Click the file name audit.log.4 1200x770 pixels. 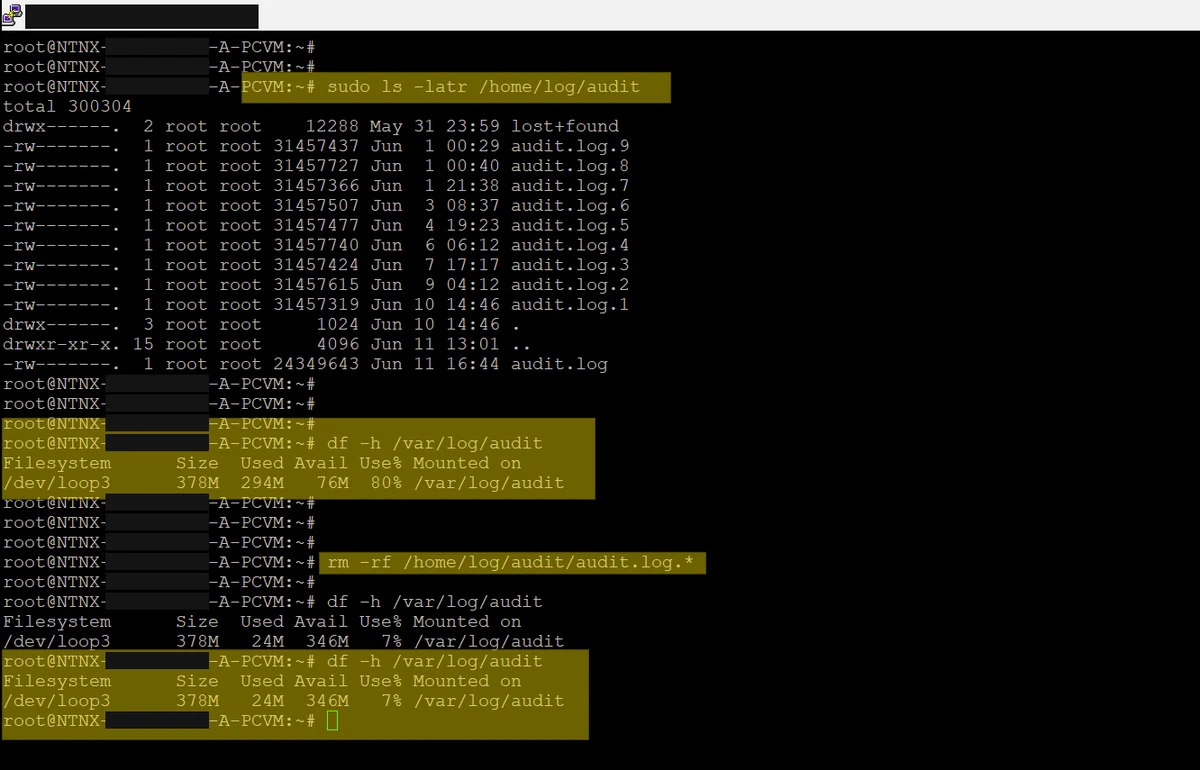[x=570, y=245]
